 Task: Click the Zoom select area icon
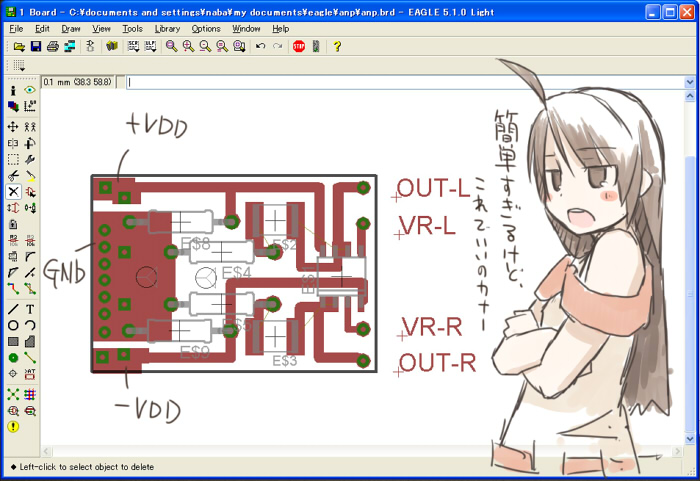pyautogui.click(x=239, y=46)
